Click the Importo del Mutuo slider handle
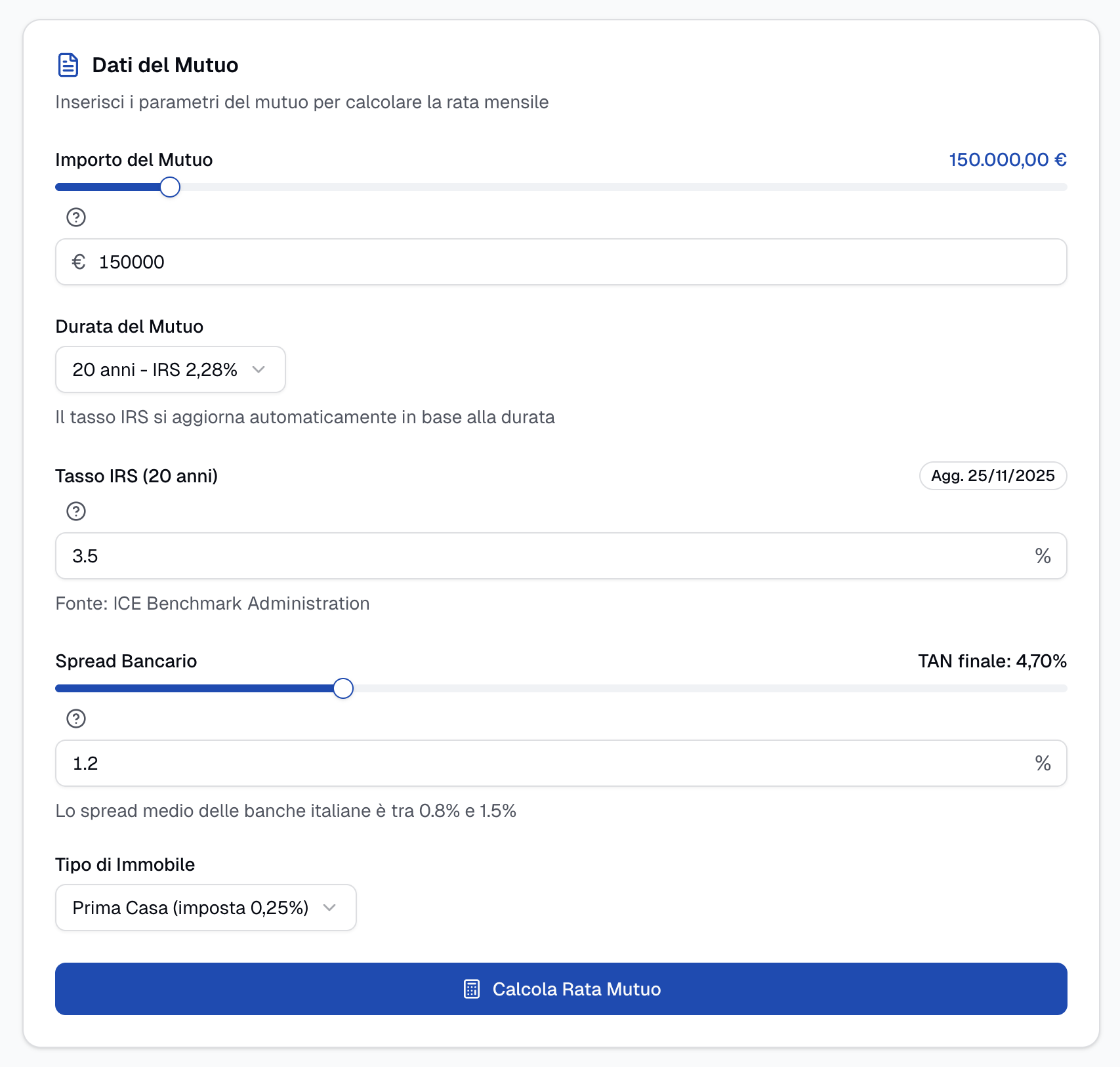This screenshot has height=1067, width=1120. pos(170,187)
